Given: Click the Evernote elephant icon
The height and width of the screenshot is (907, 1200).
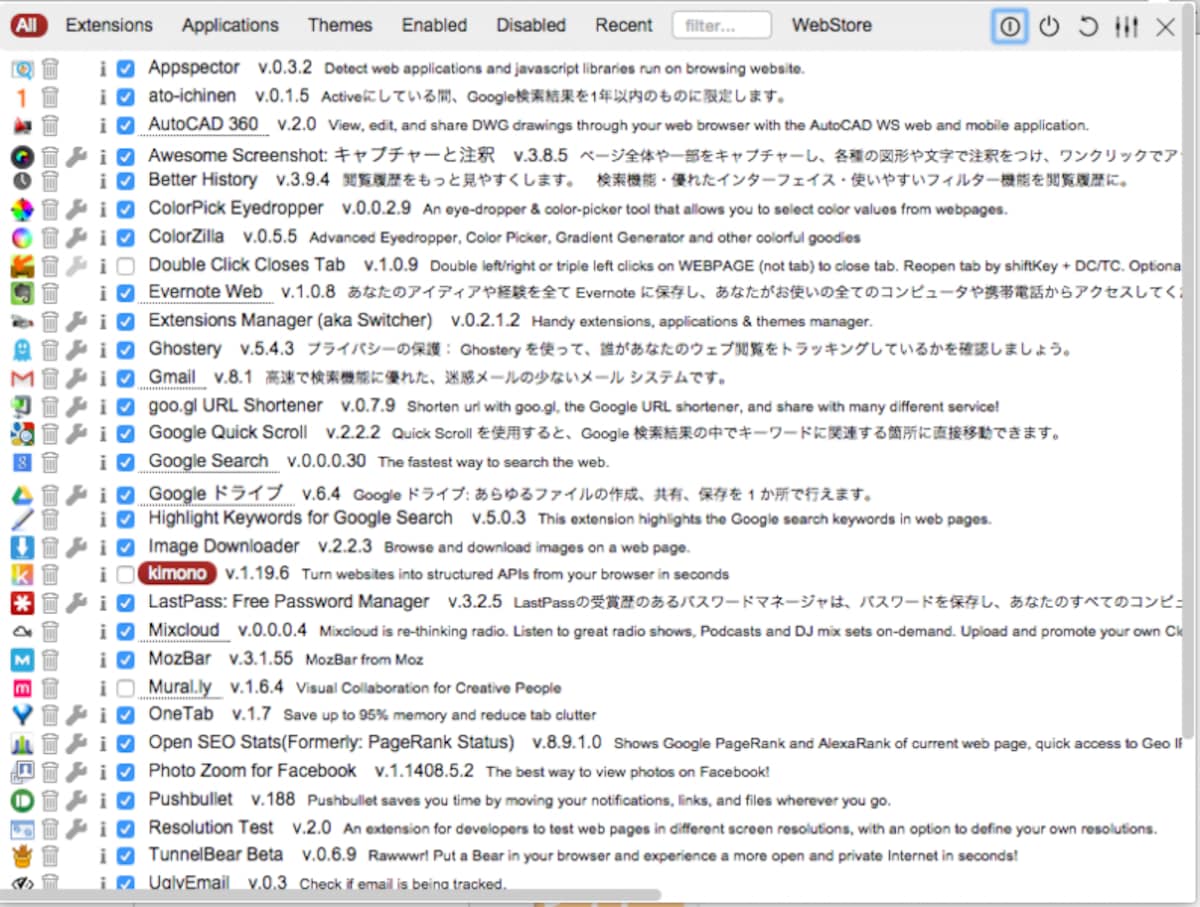Looking at the screenshot, I should click(22, 294).
